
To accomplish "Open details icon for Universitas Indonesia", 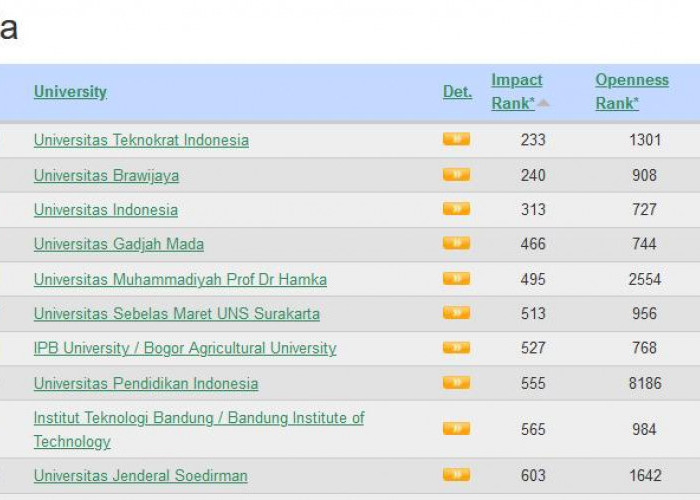I will 456,208.
